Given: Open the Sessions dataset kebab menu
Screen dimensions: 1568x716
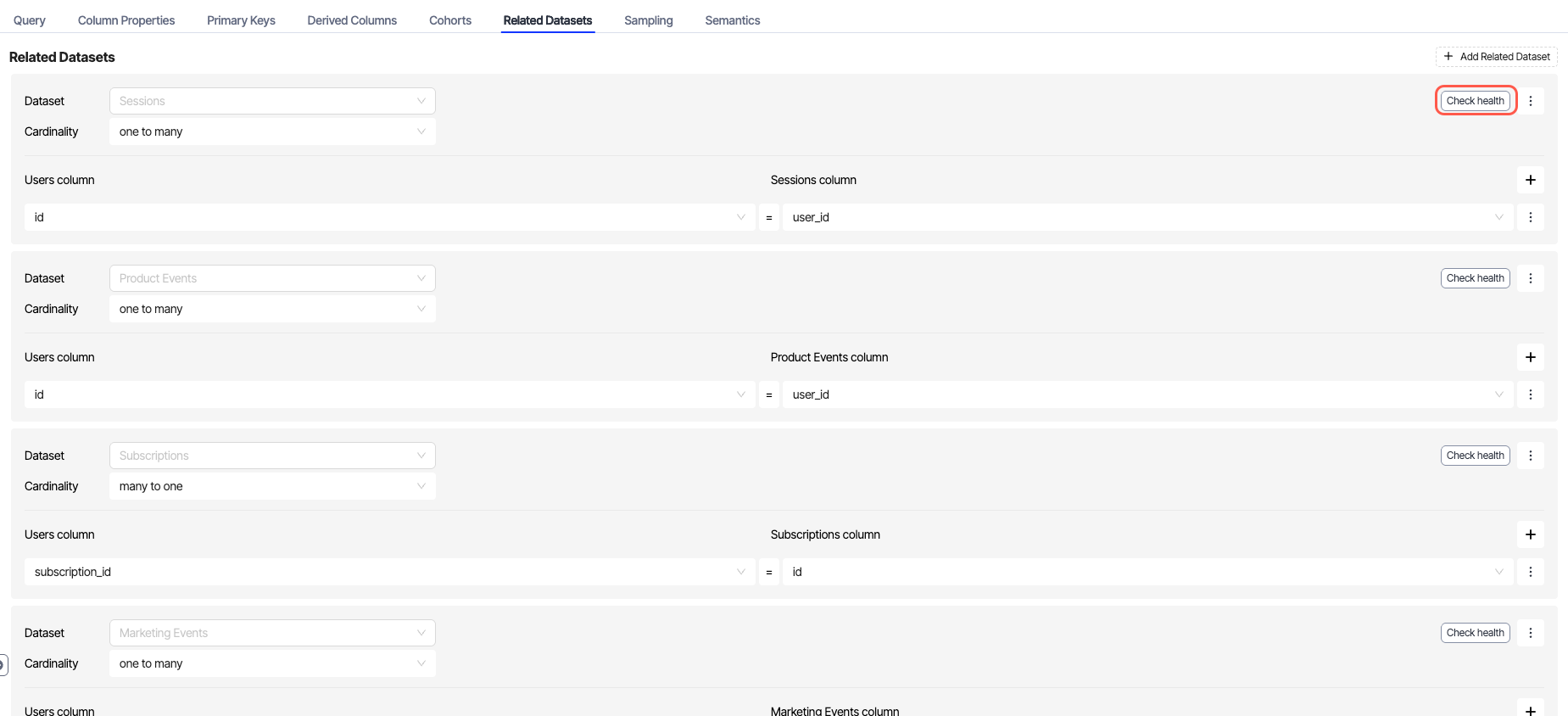Looking at the screenshot, I should click(x=1530, y=101).
